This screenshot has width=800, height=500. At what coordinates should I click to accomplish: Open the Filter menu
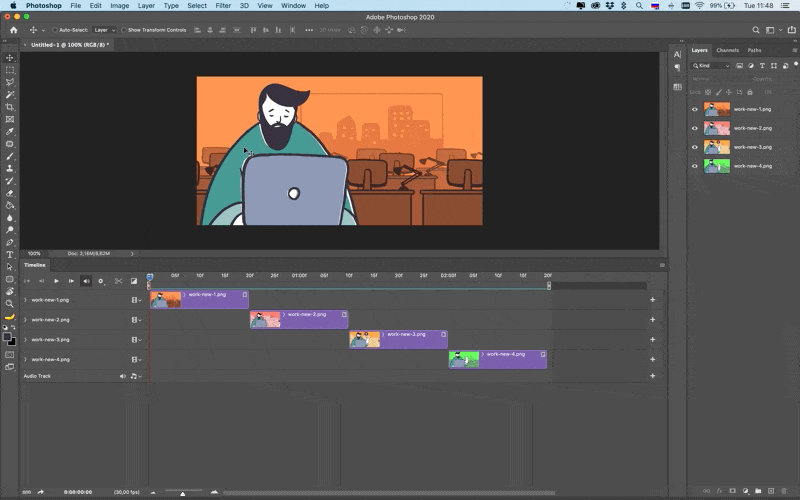[223, 6]
